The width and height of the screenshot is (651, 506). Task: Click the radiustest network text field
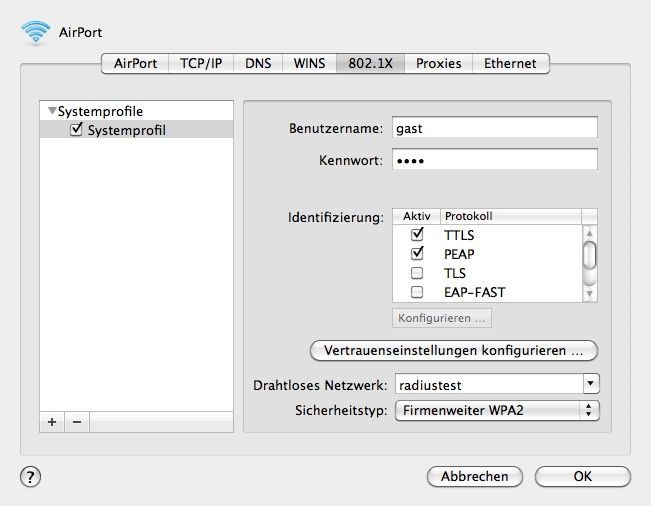coord(489,384)
